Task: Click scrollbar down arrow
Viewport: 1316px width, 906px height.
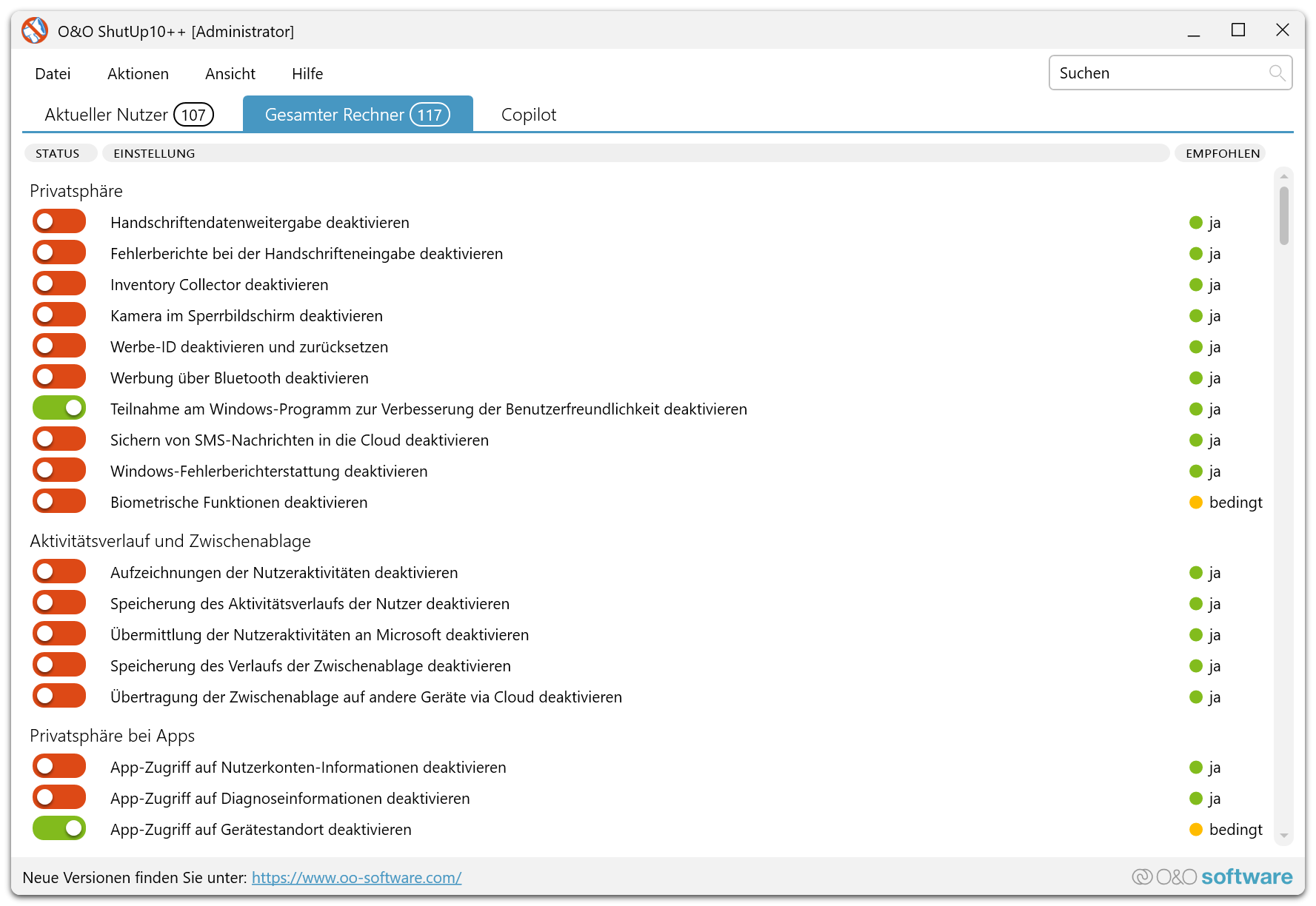Action: (1283, 836)
